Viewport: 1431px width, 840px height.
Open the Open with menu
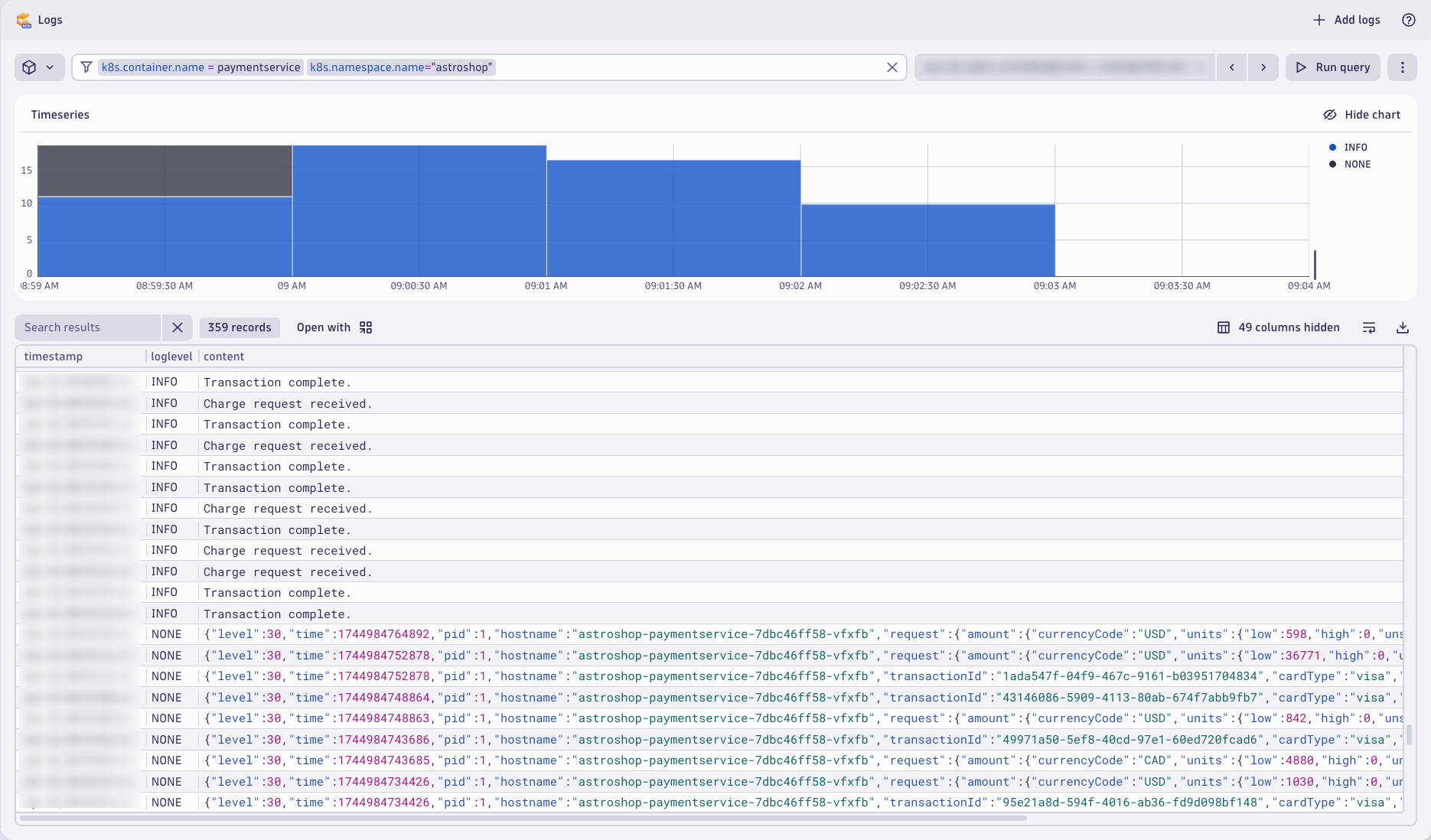click(x=334, y=327)
